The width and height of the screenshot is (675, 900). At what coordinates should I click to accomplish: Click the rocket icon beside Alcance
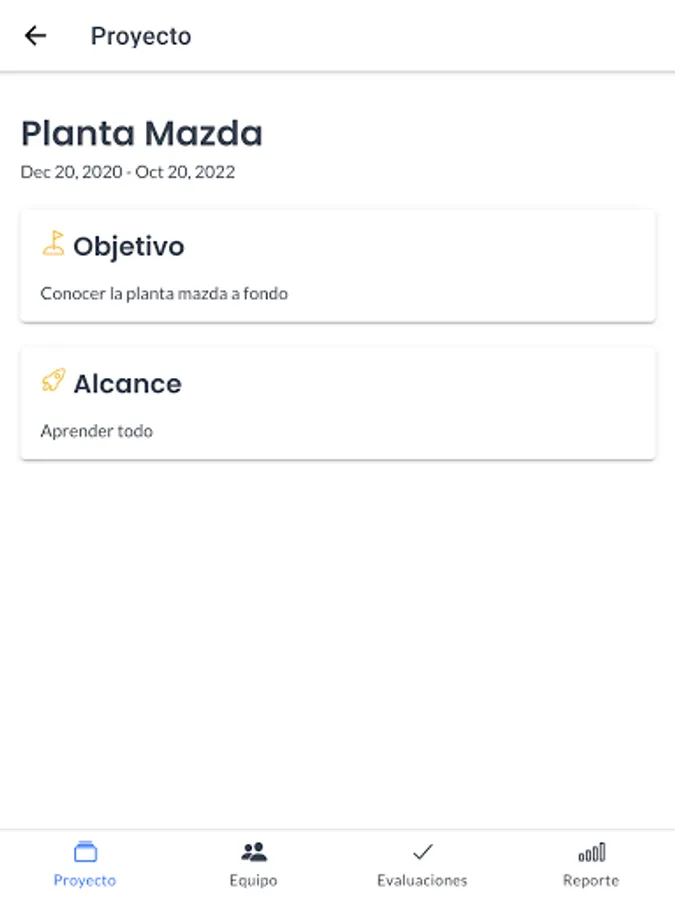click(53, 381)
